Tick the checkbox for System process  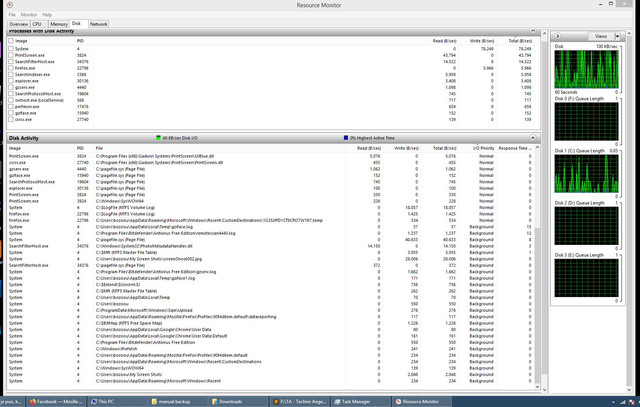pos(11,49)
